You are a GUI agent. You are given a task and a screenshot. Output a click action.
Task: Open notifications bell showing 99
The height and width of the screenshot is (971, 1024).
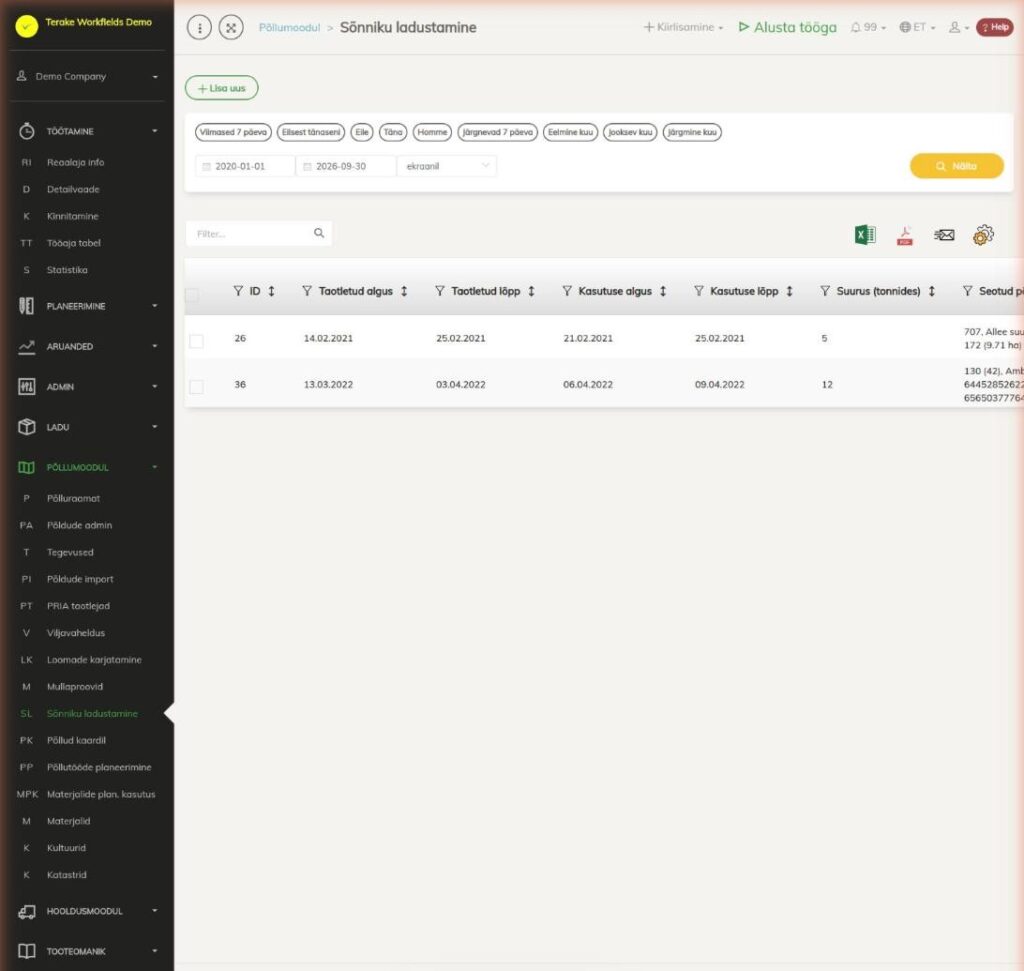coord(868,27)
